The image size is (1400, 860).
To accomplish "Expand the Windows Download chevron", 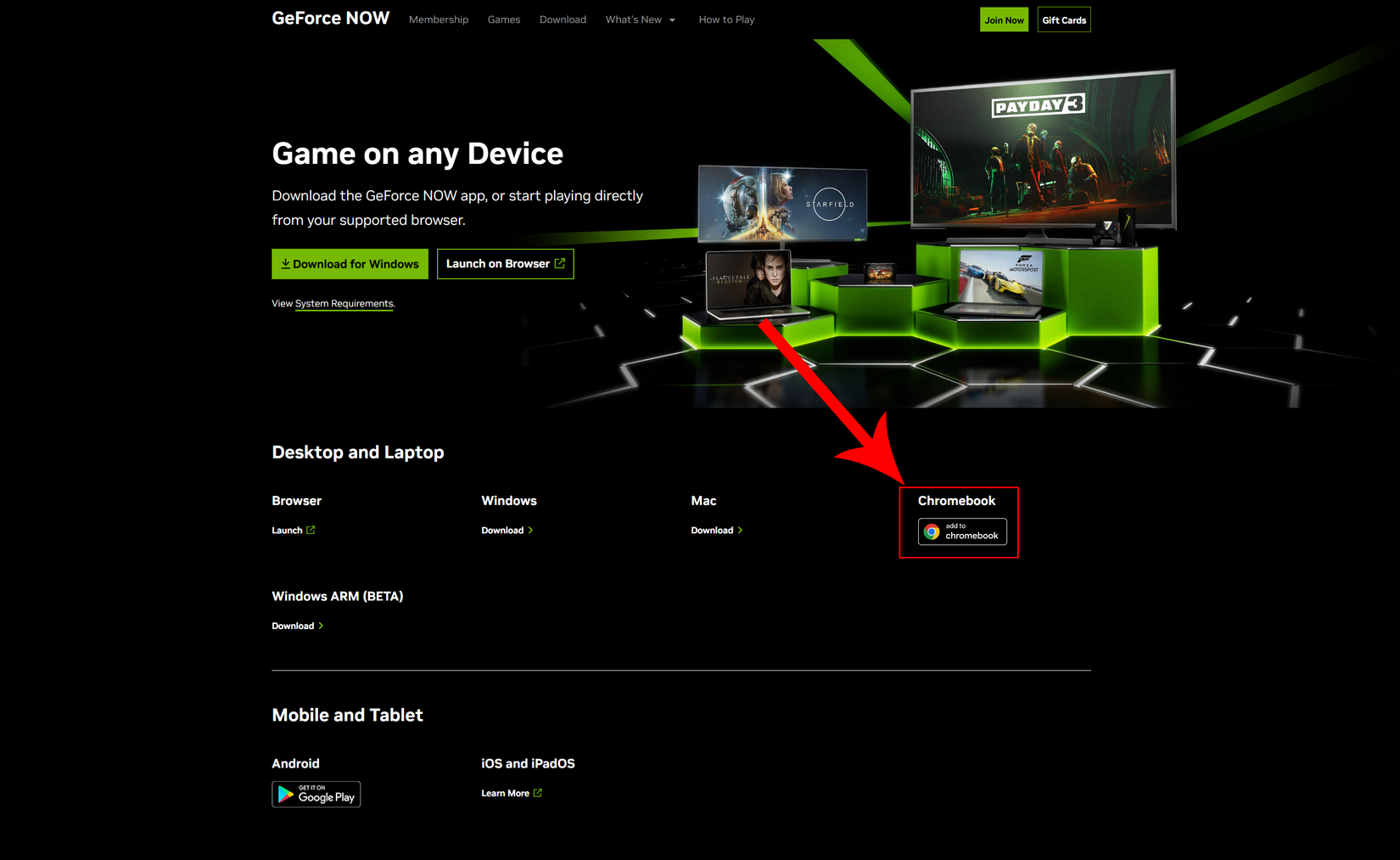I will click(532, 530).
